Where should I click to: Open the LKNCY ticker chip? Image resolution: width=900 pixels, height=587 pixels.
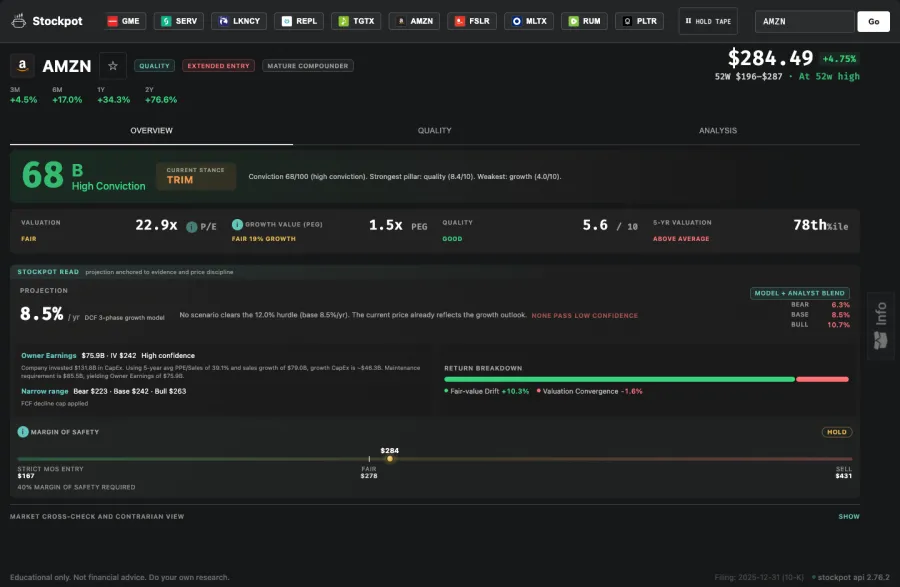point(239,21)
